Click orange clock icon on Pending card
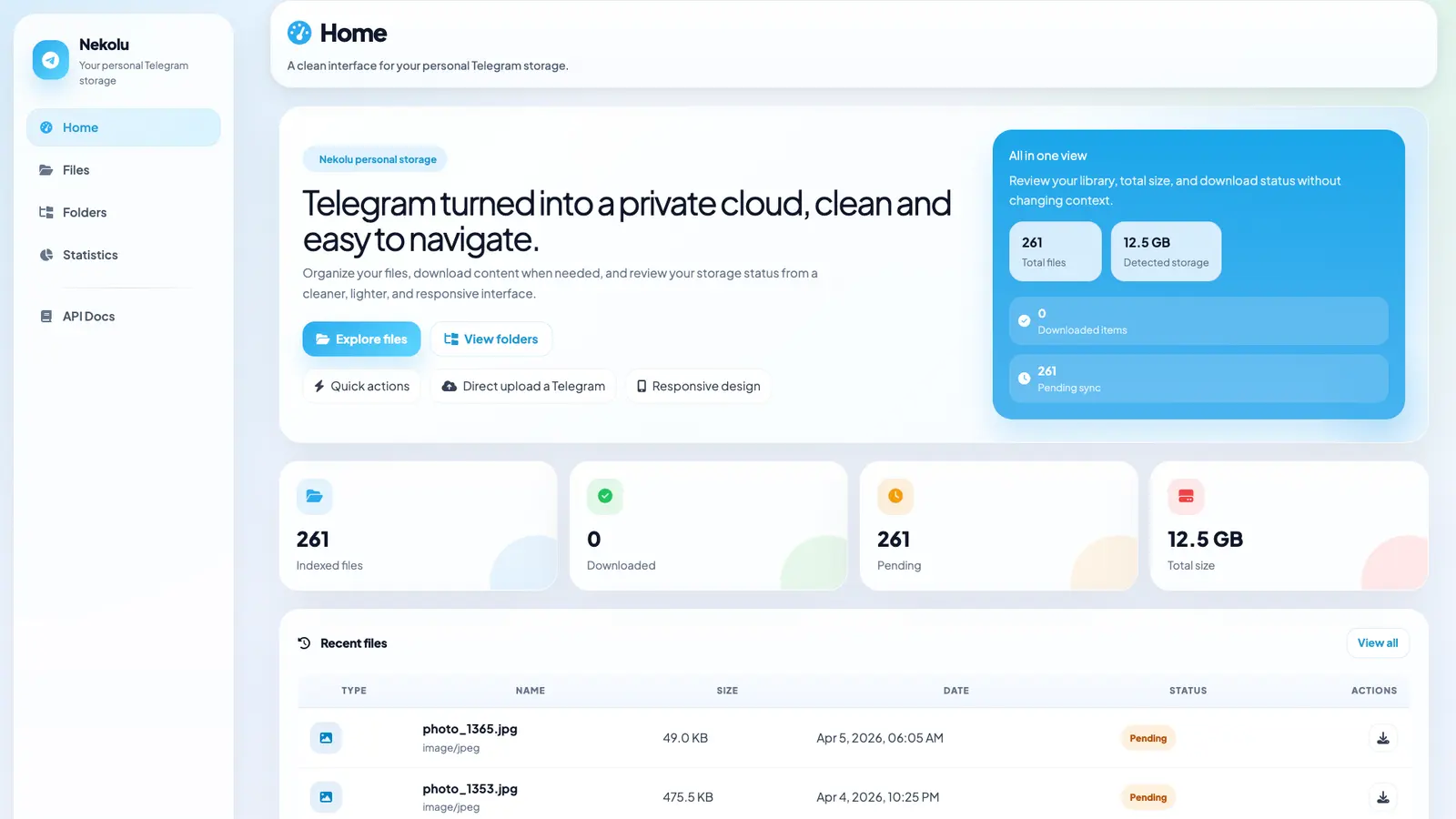1456x819 pixels. tap(895, 496)
